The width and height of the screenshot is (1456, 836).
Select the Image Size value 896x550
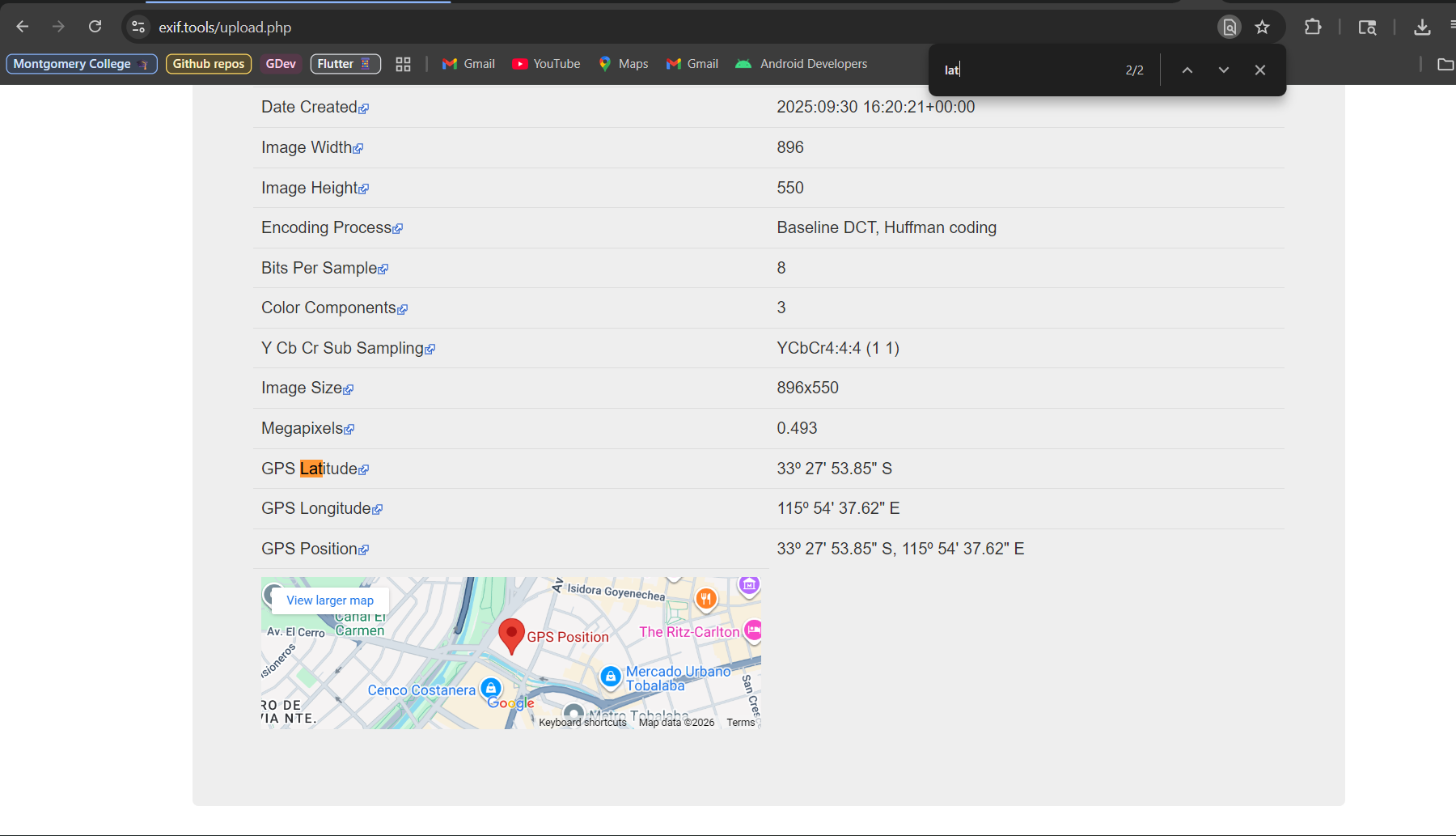click(808, 388)
